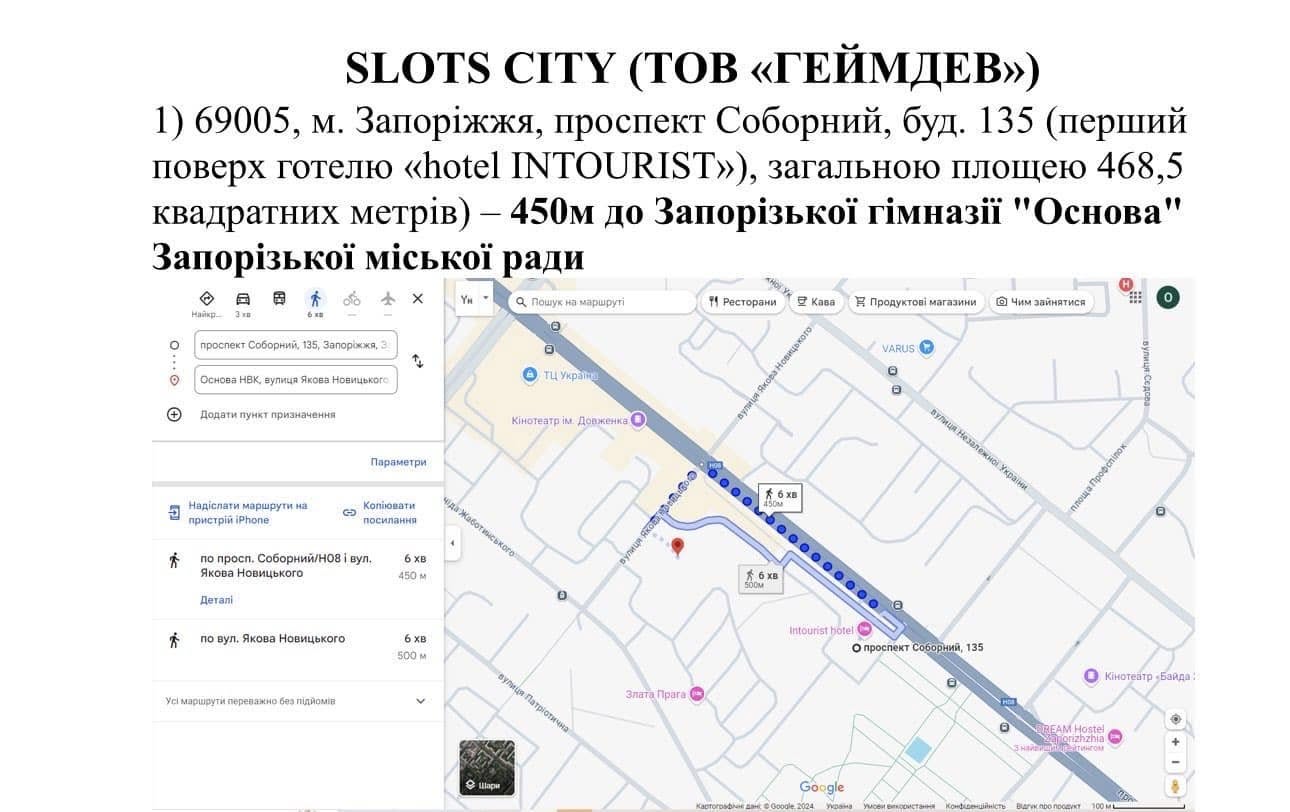Viewport: 1290px width, 812px height.
Task: Click the 6 хв 500м route label
Action: (761, 578)
